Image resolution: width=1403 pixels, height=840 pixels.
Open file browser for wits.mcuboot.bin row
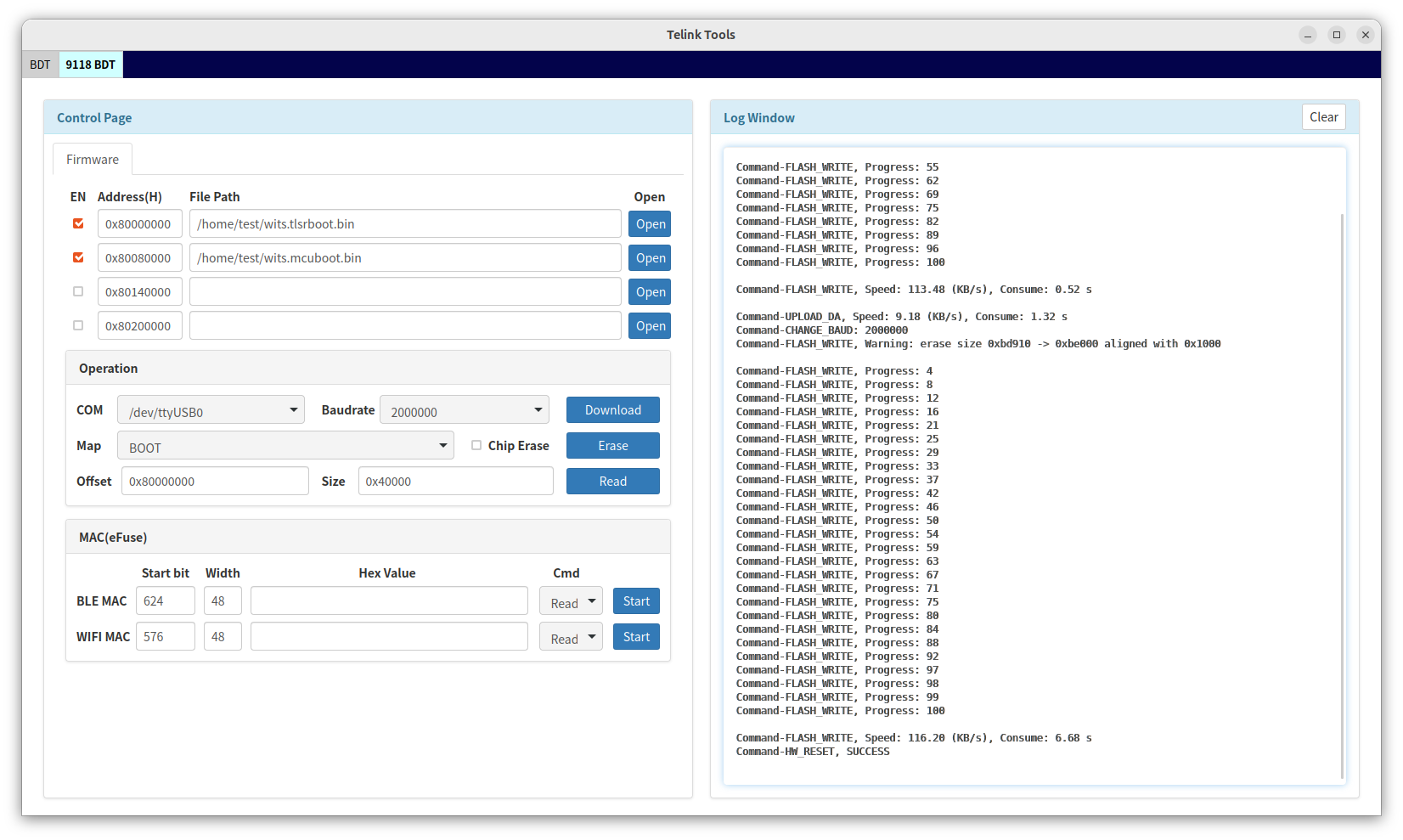click(x=651, y=258)
